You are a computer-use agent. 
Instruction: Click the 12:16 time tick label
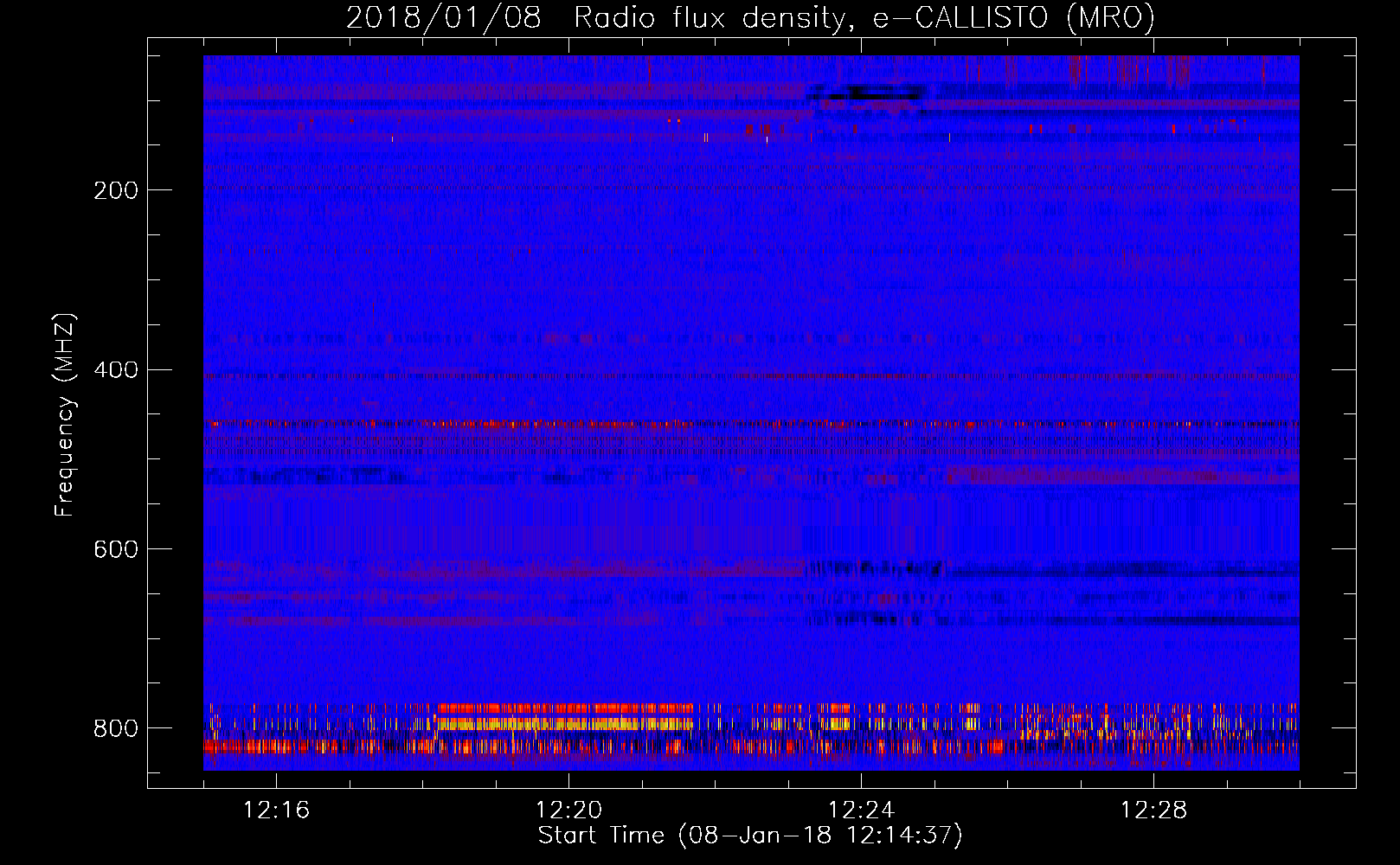(276, 811)
